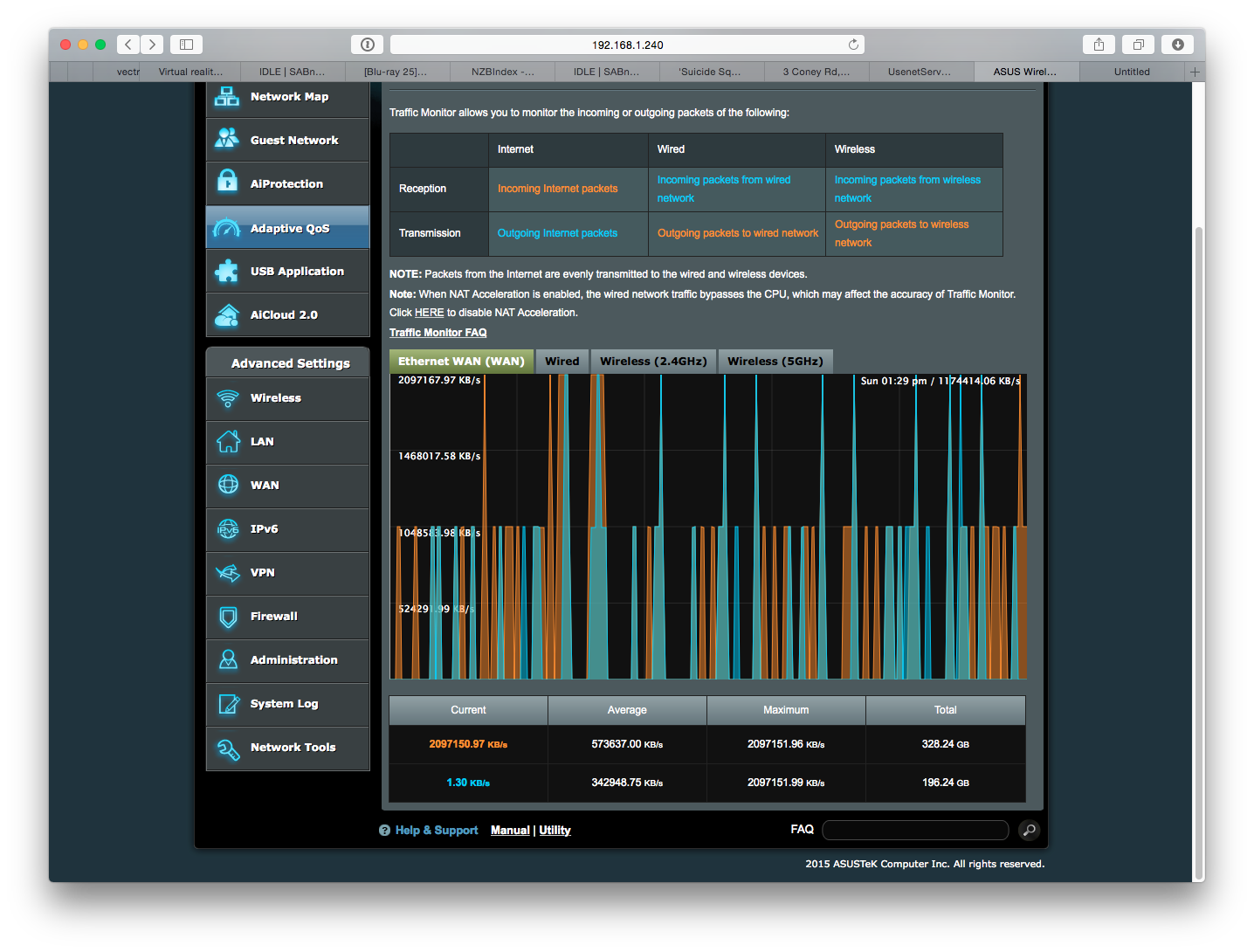Image resolution: width=1254 pixels, height=952 pixels.
Task: View Wireless (2.4GHz) traffic
Action: (x=653, y=361)
